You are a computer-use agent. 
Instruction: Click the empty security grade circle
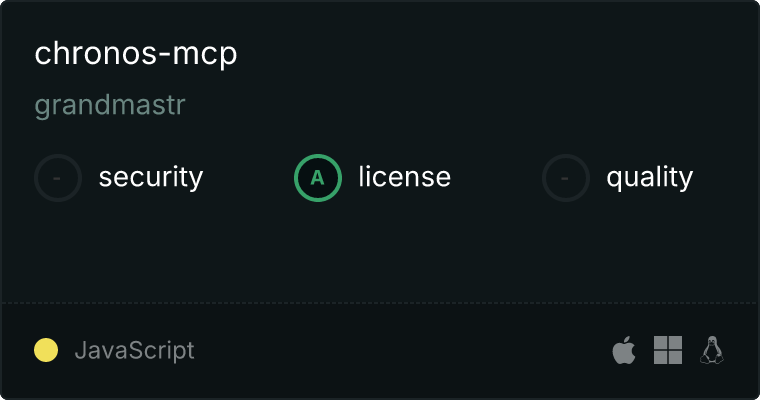pyautogui.click(x=58, y=178)
